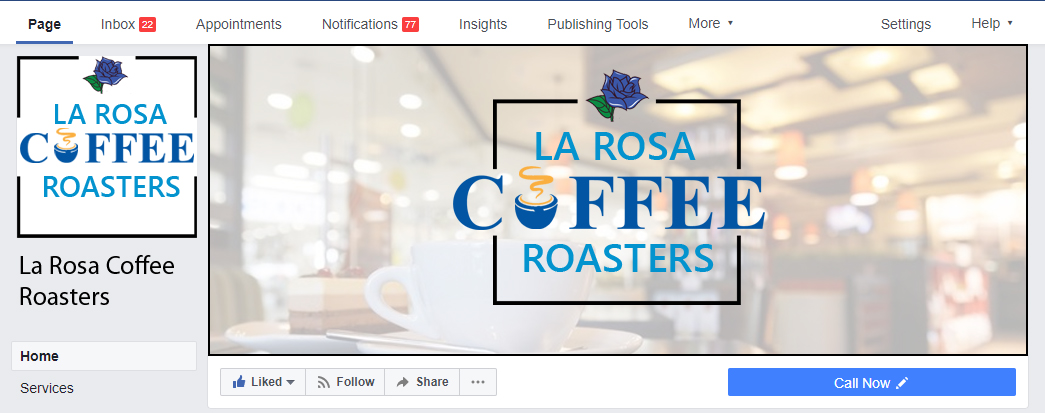Viewport: 1045px width, 413px height.
Task: Expand the Liked dropdown arrow
Action: 290,382
